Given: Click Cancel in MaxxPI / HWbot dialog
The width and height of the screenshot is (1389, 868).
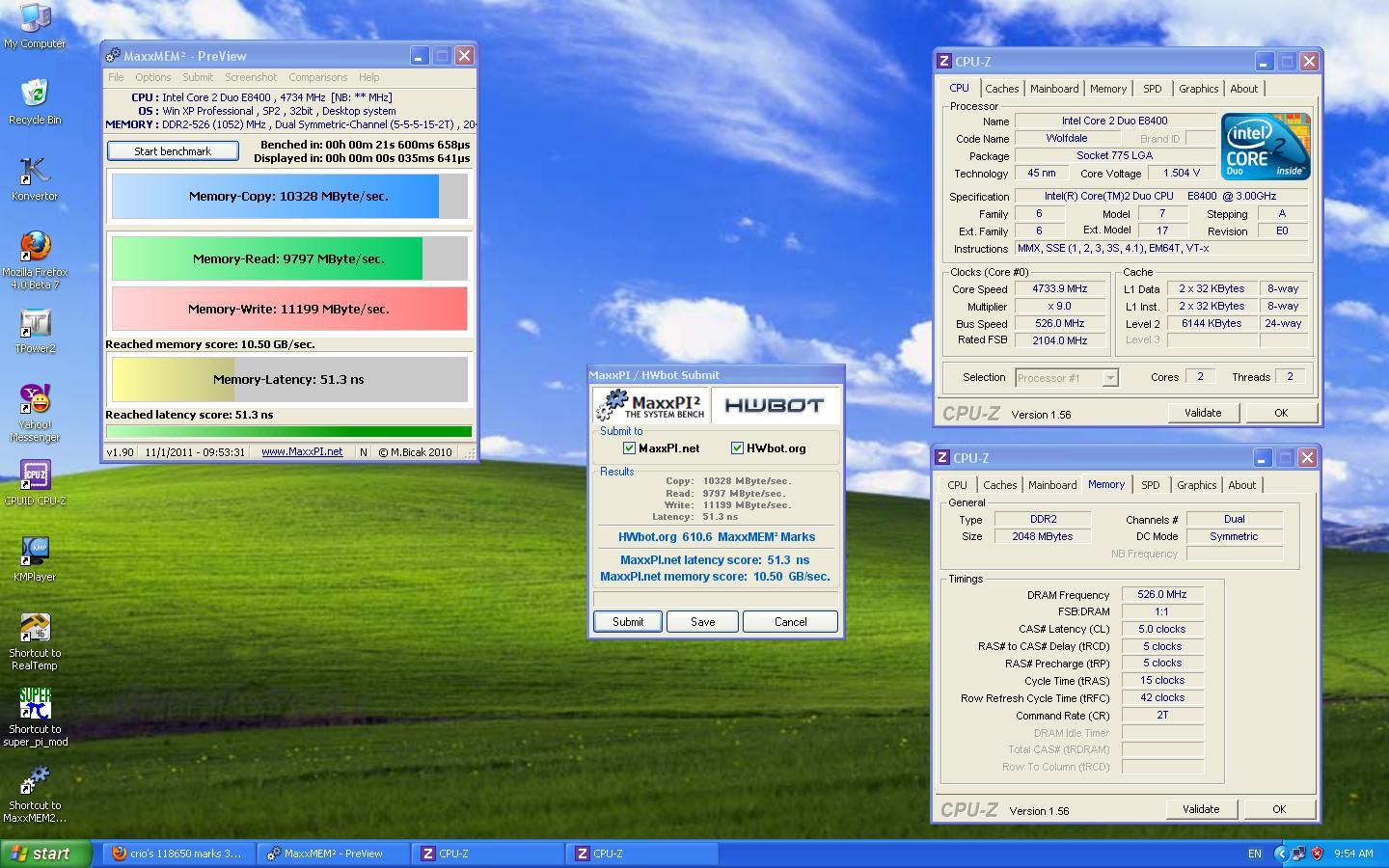Looking at the screenshot, I should [790, 622].
